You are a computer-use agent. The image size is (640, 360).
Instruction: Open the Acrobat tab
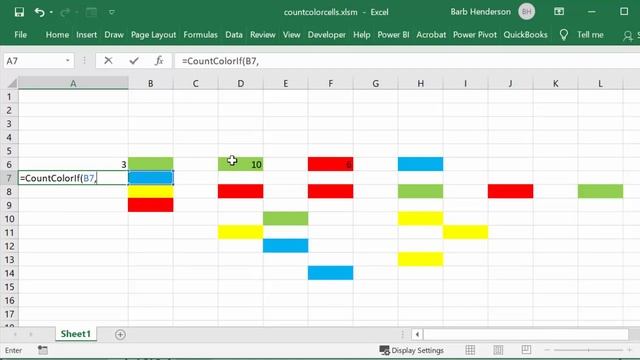pos(431,35)
